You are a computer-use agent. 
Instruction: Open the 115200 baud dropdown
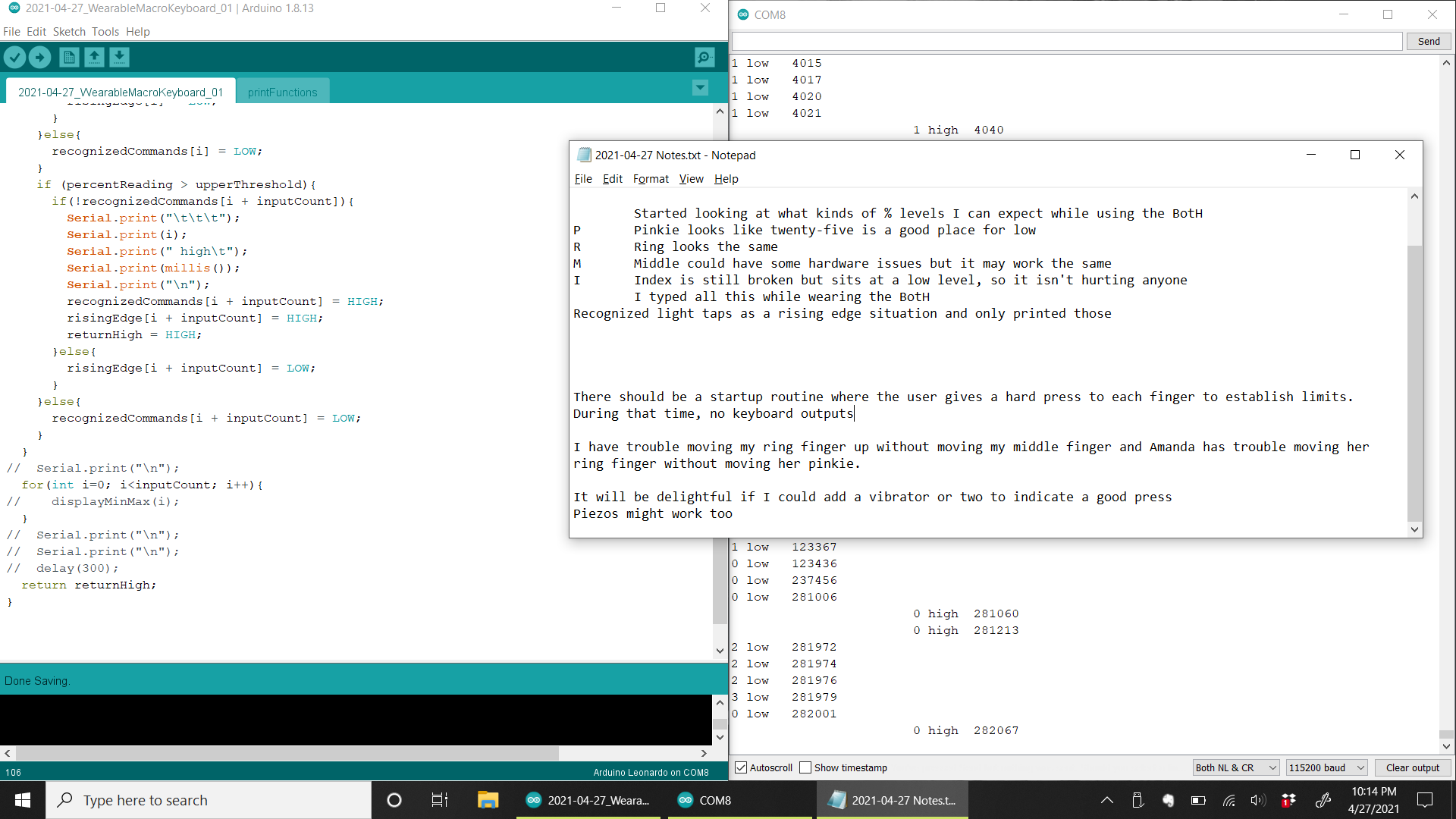coord(1326,767)
